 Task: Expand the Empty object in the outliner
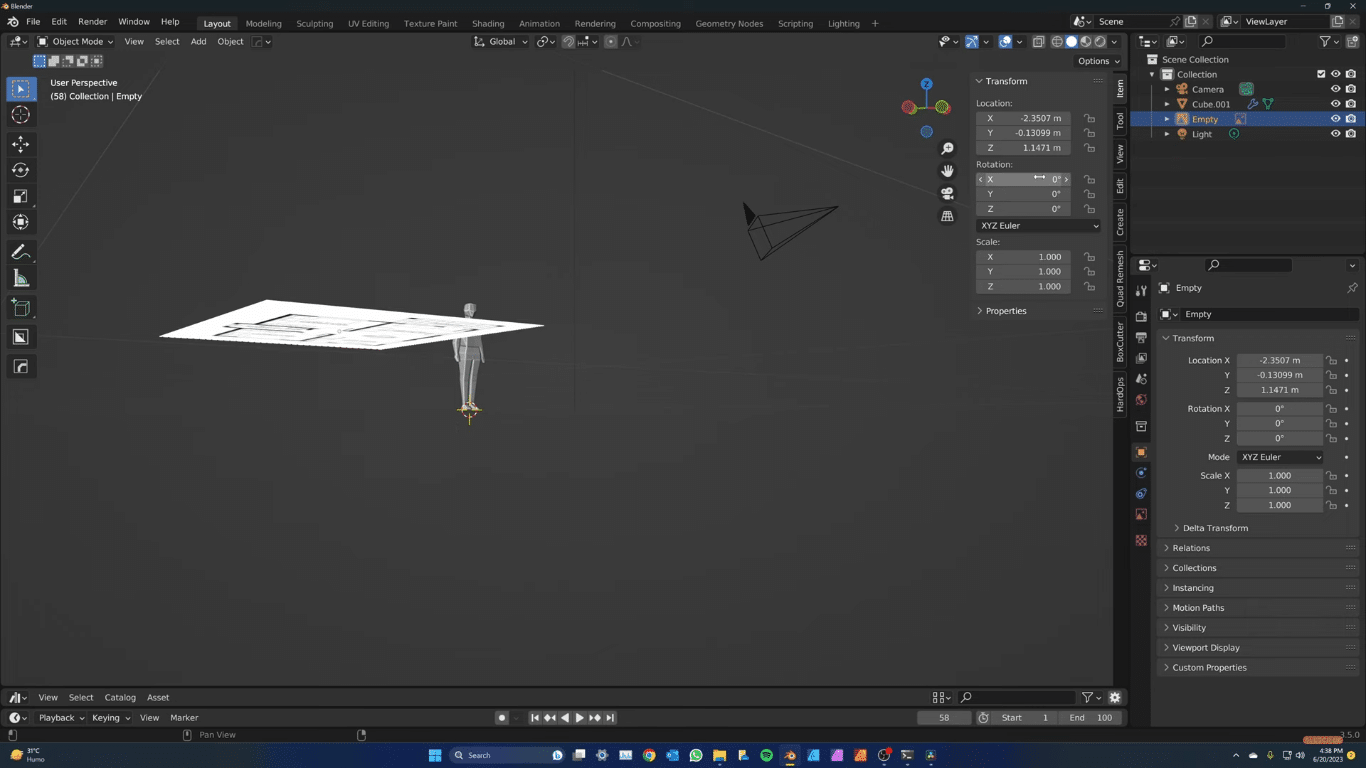[1166, 119]
